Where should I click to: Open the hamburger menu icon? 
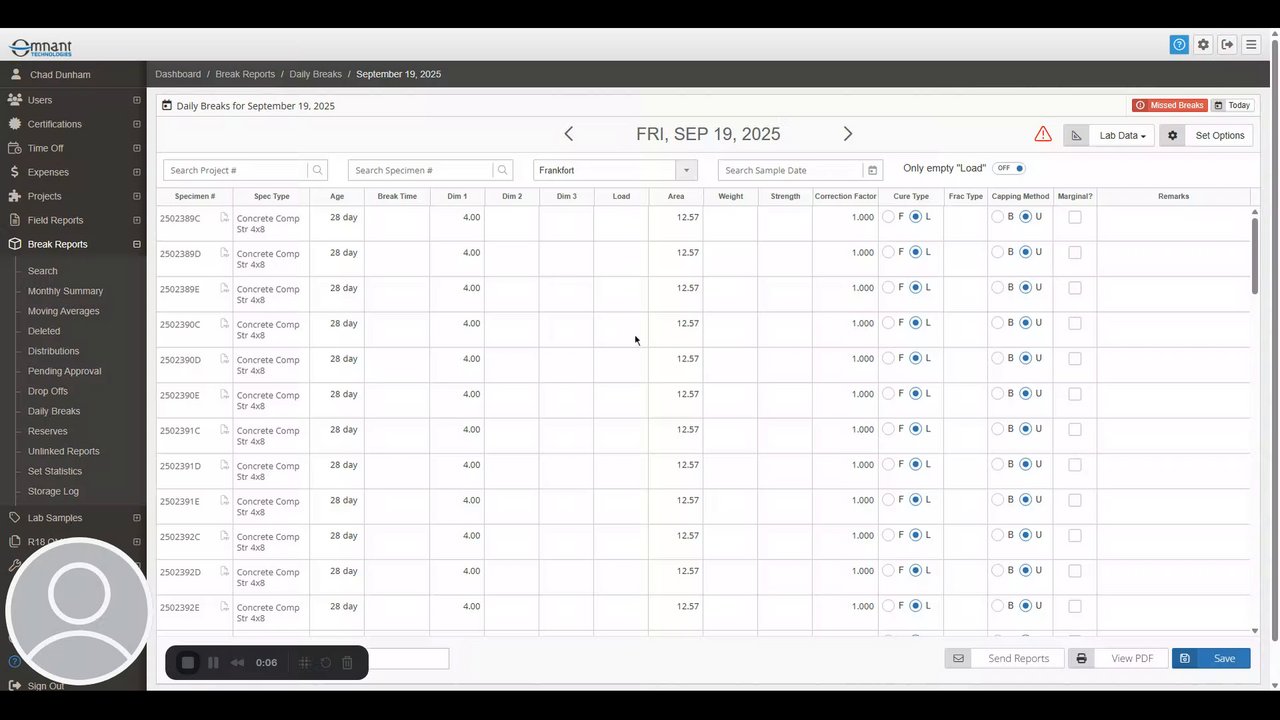[1251, 45]
